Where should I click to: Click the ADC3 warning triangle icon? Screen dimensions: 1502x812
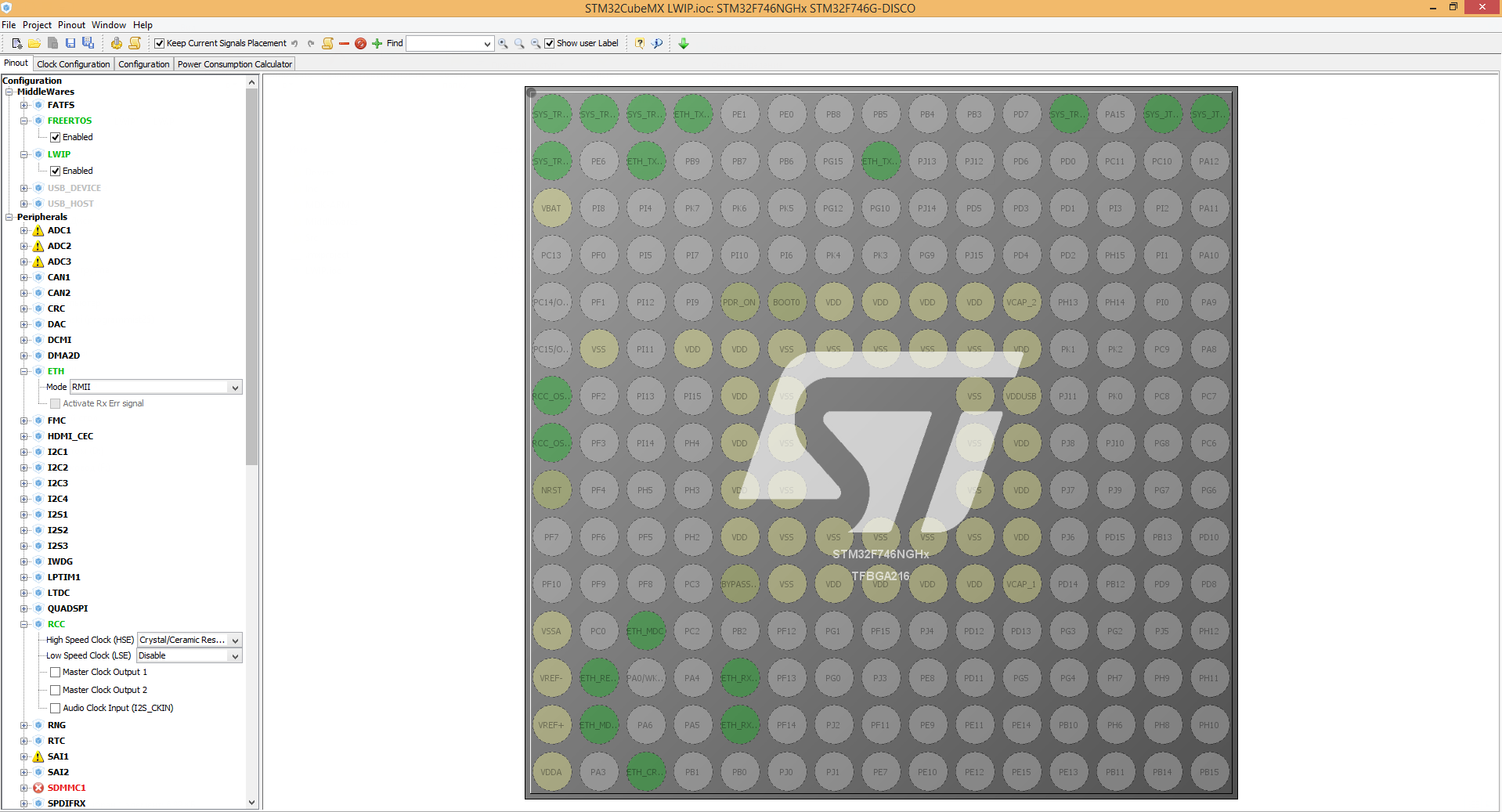click(38, 262)
